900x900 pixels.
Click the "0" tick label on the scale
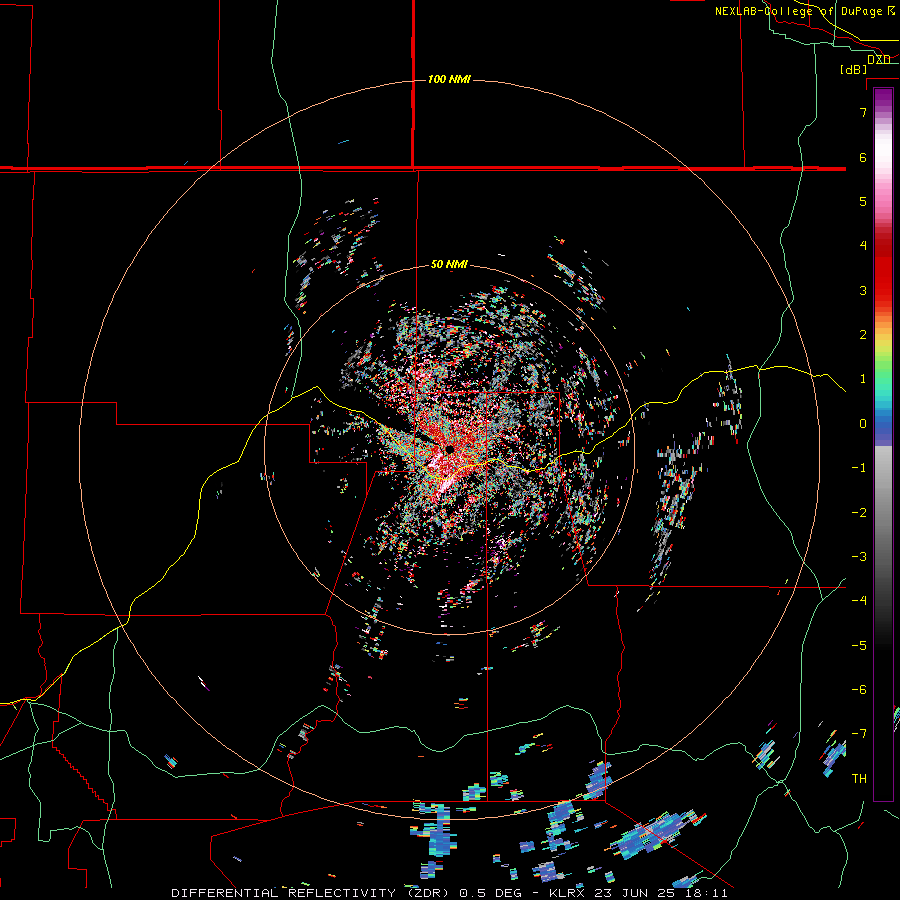(x=863, y=424)
